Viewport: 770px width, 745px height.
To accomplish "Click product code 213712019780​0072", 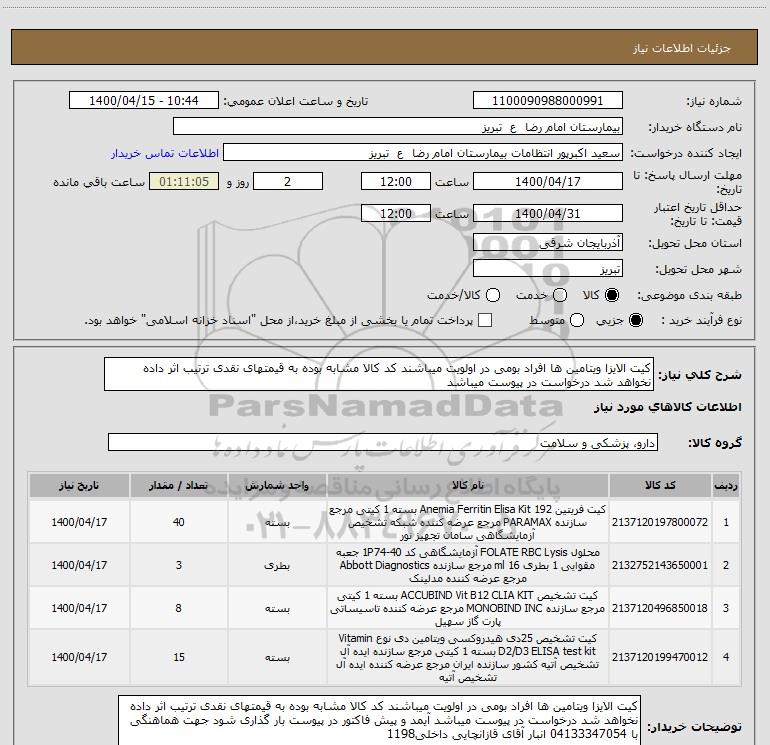I will pyautogui.click(x=660, y=522).
